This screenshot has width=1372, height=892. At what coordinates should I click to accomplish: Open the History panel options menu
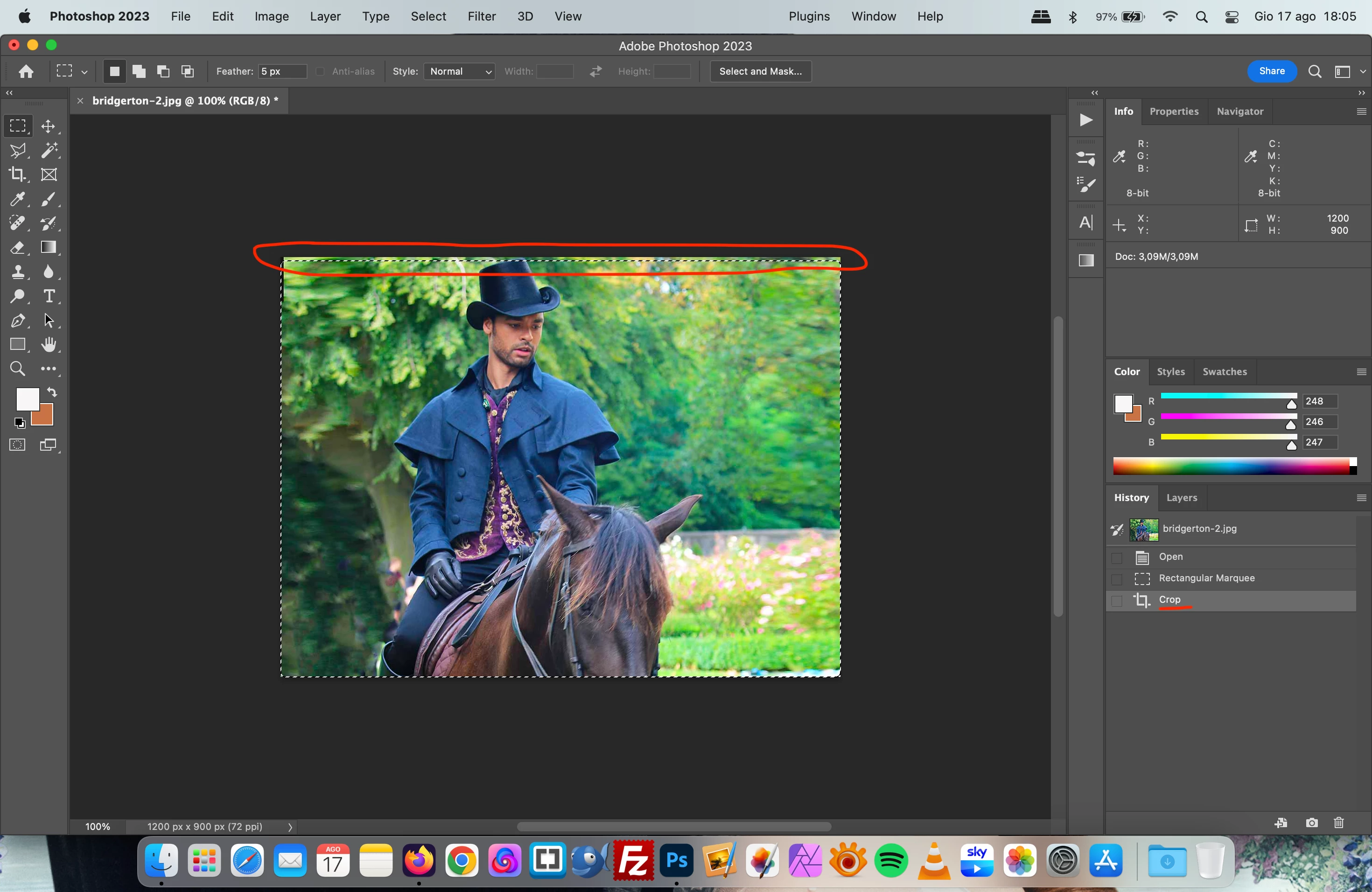1361,498
